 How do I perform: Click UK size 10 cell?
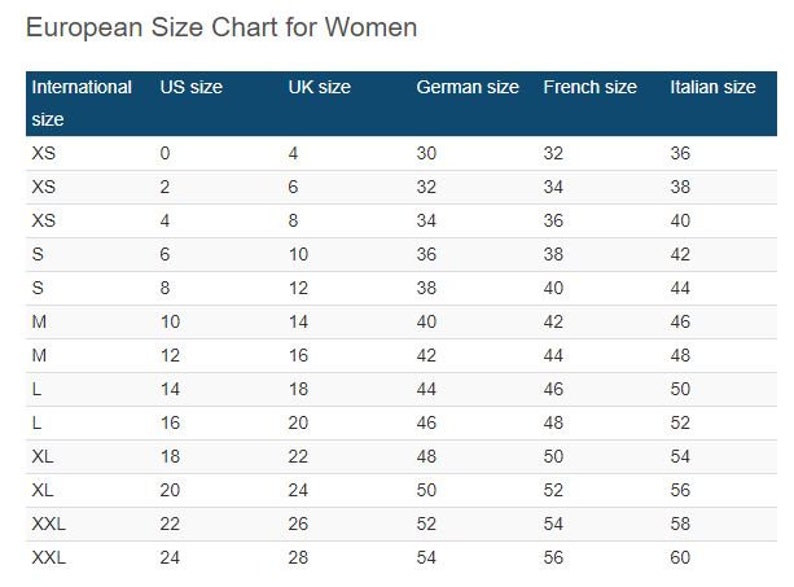pos(298,254)
